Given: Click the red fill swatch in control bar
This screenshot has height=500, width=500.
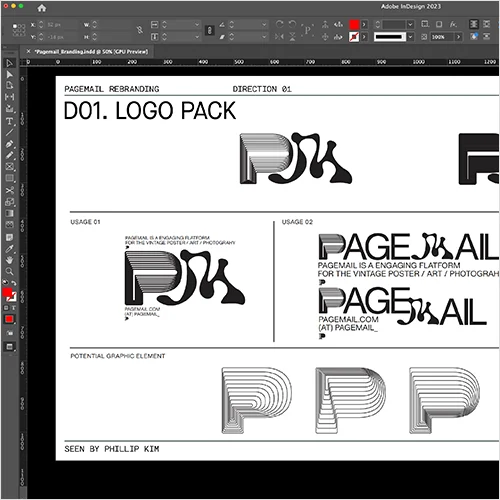Looking at the screenshot, I should click(354, 24).
